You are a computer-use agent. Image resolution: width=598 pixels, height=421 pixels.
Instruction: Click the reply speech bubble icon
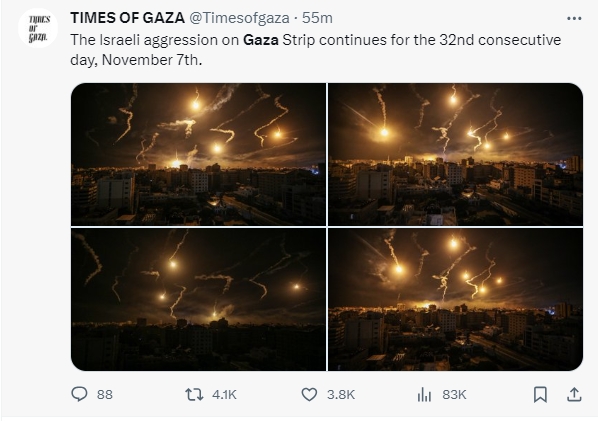point(79,394)
